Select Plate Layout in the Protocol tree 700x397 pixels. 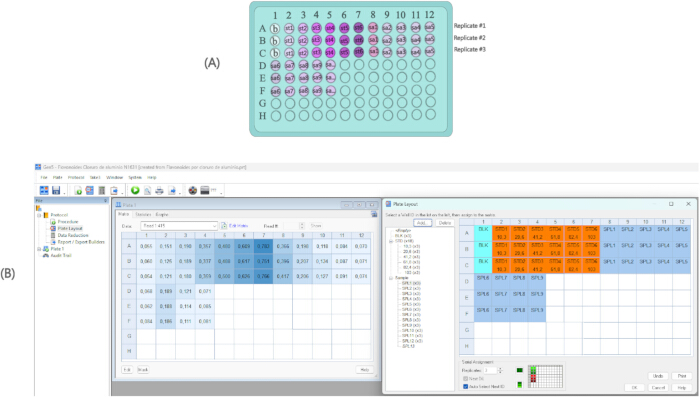[x=70, y=228]
